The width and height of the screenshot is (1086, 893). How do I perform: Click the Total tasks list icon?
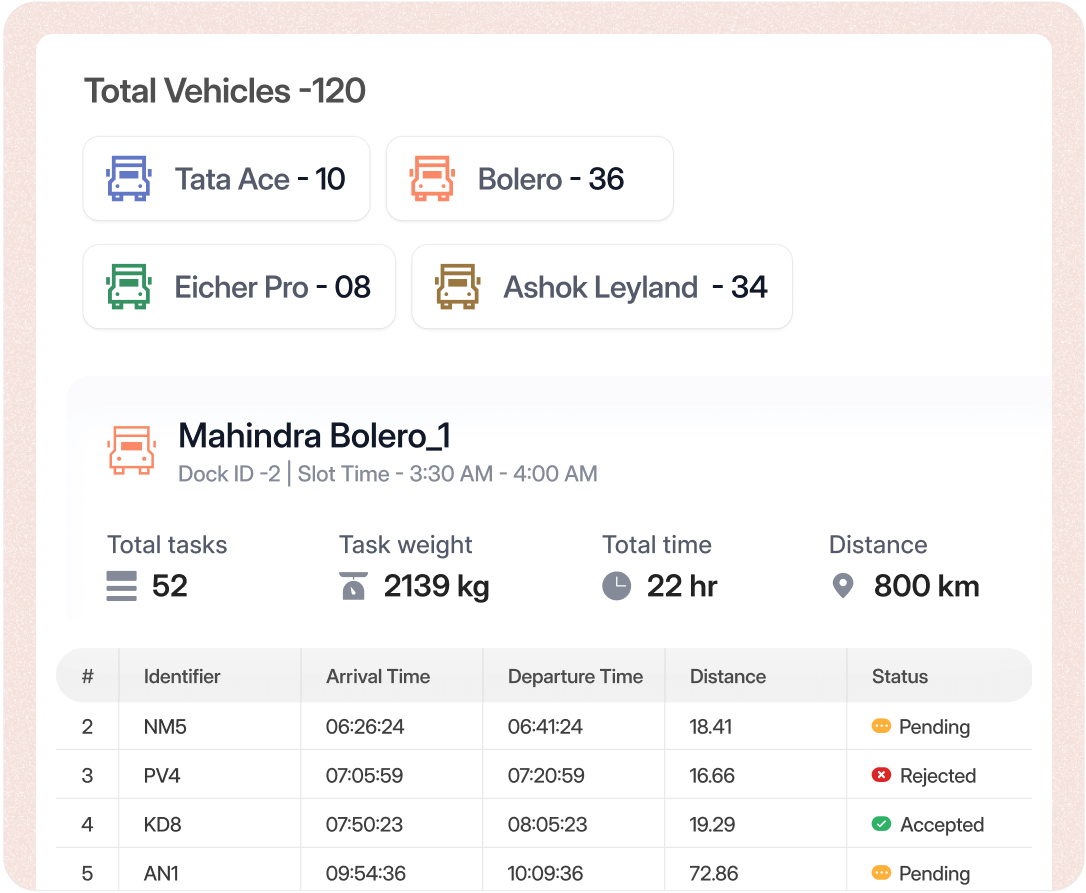click(121, 586)
